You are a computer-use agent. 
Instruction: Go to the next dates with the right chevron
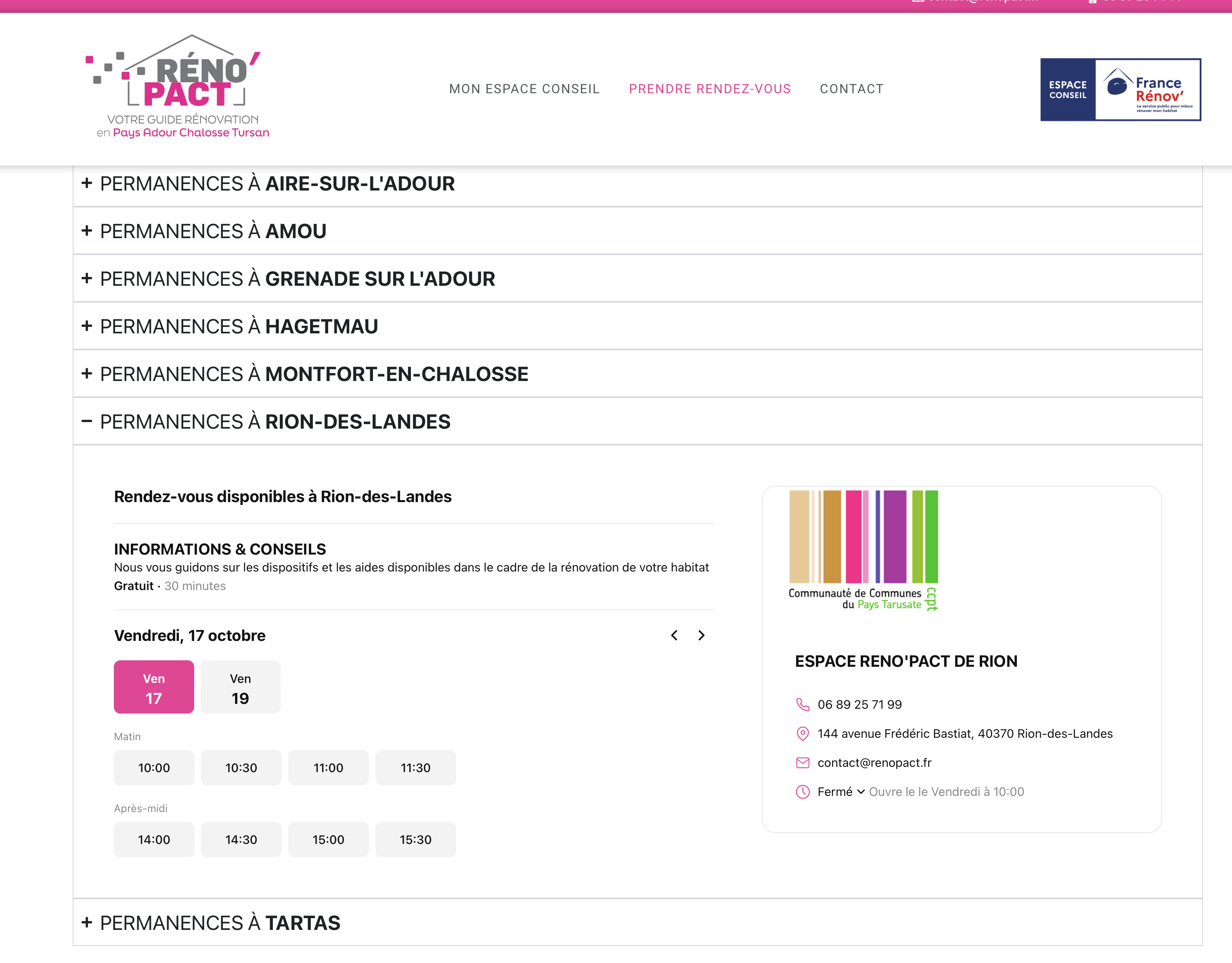point(701,635)
